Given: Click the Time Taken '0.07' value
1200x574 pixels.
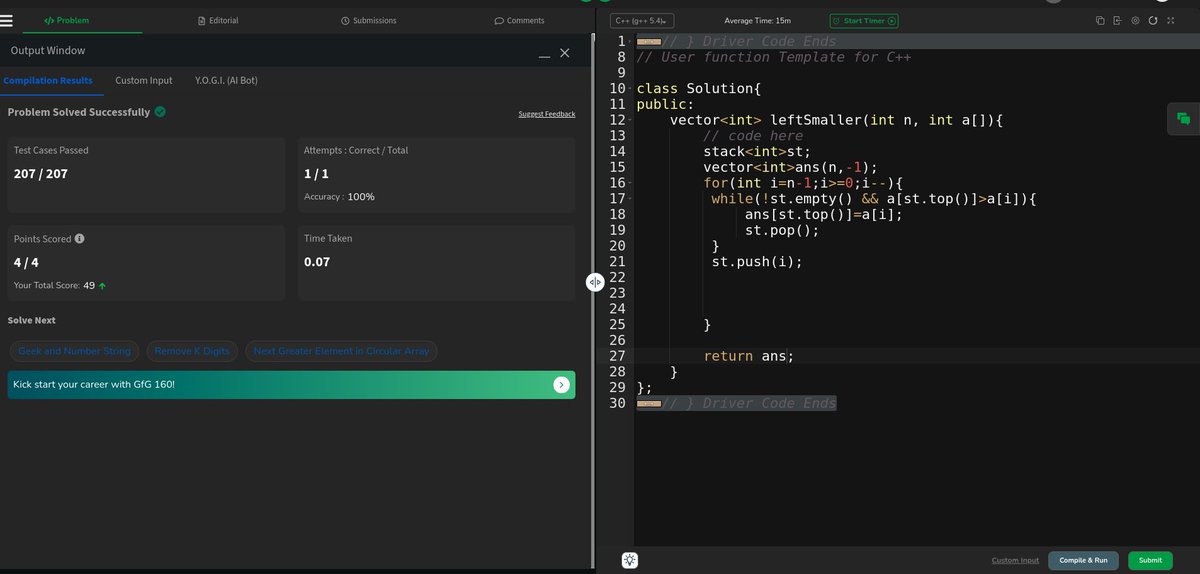Looking at the screenshot, I should click(317, 262).
